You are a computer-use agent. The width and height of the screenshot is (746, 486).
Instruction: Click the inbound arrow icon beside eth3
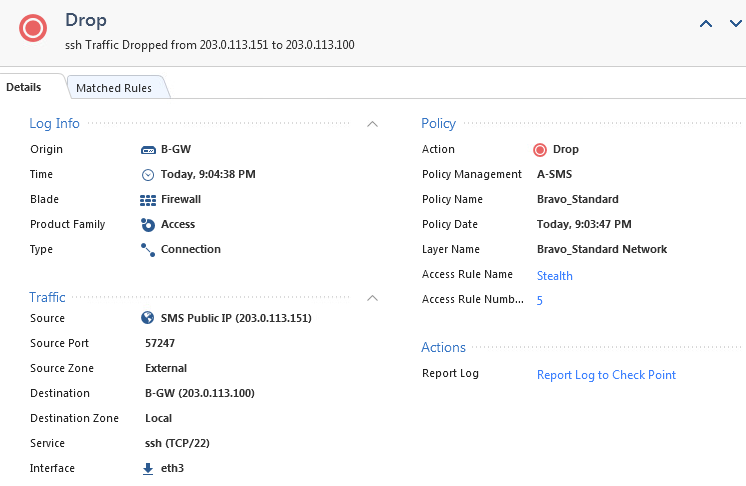[x=148, y=469]
